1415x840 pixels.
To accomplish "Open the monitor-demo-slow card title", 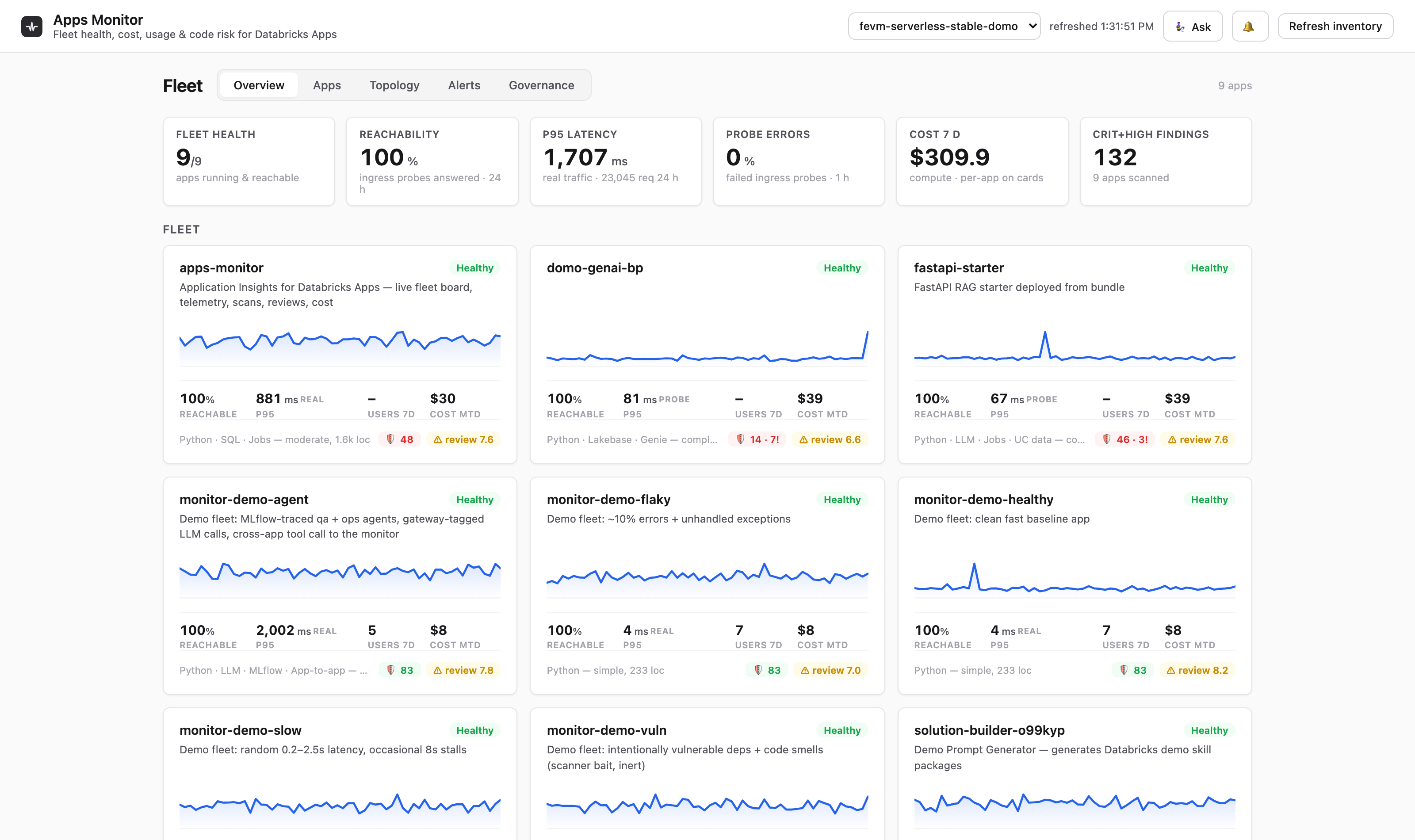I will click(241, 730).
